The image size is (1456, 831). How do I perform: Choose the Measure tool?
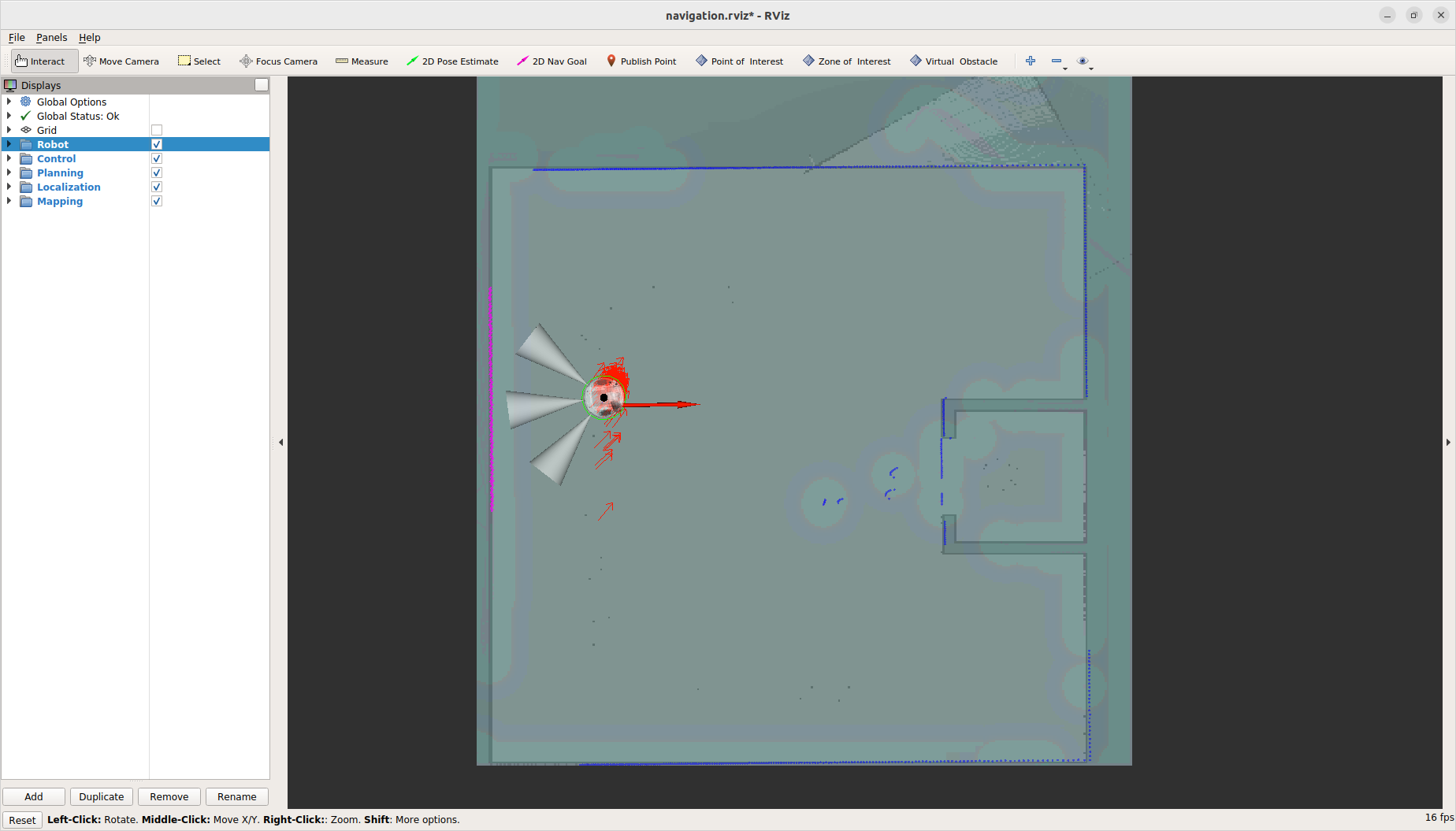pos(362,61)
